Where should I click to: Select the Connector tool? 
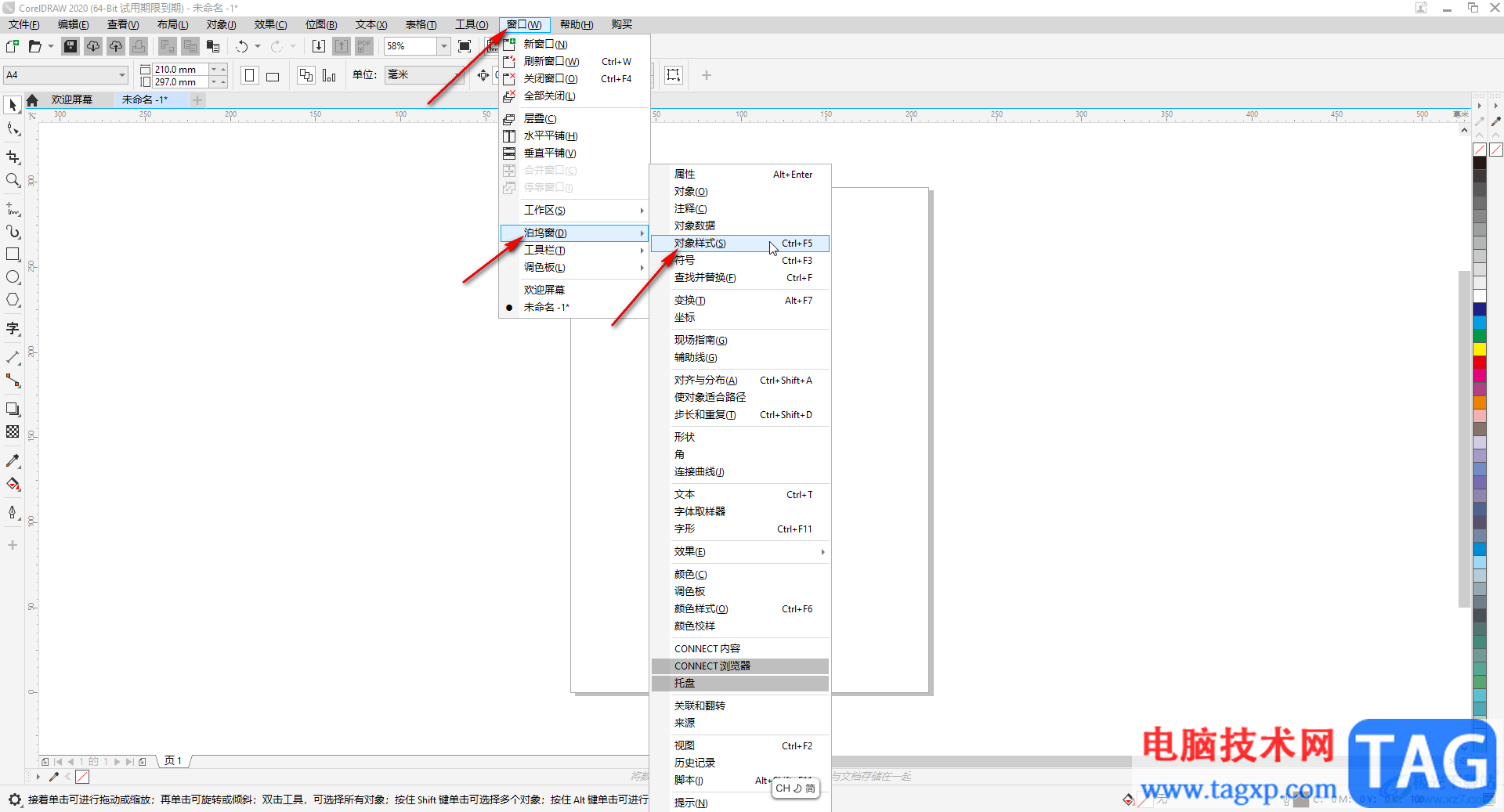(x=13, y=381)
